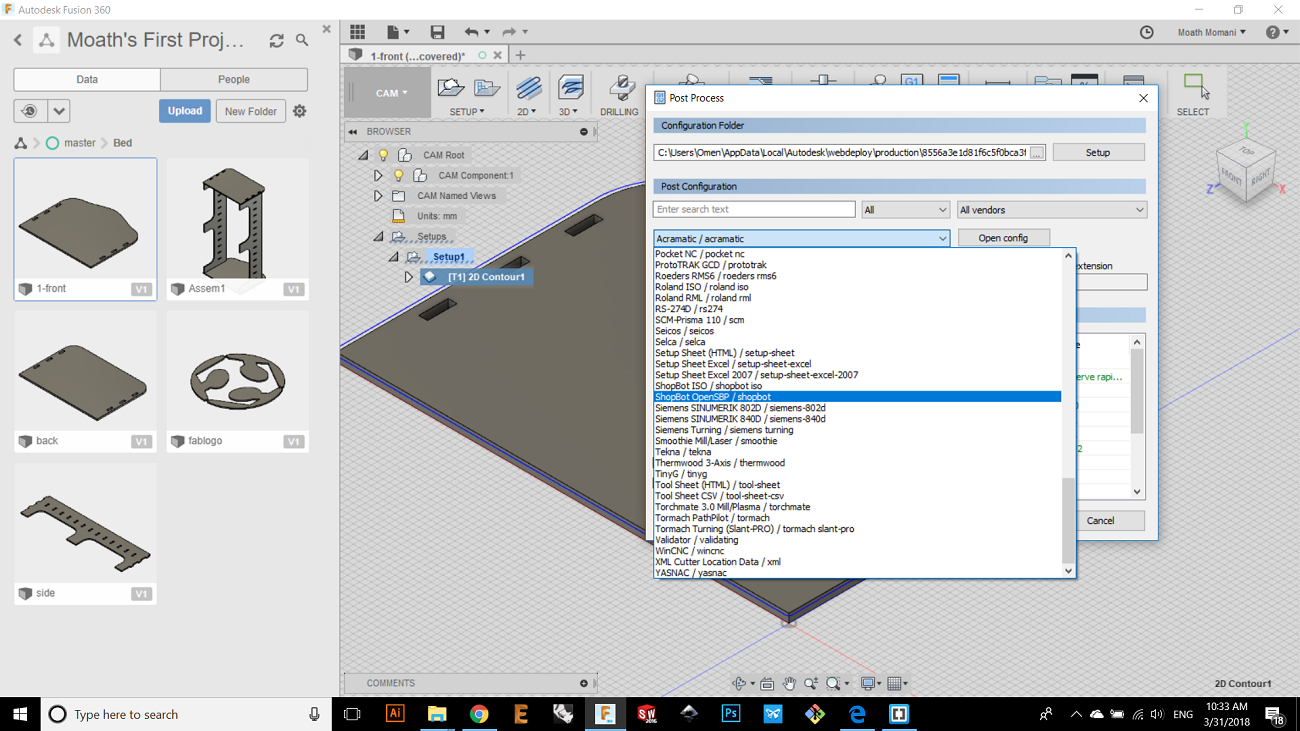Search the project data panel
The height and width of the screenshot is (731, 1300).
coord(302,41)
